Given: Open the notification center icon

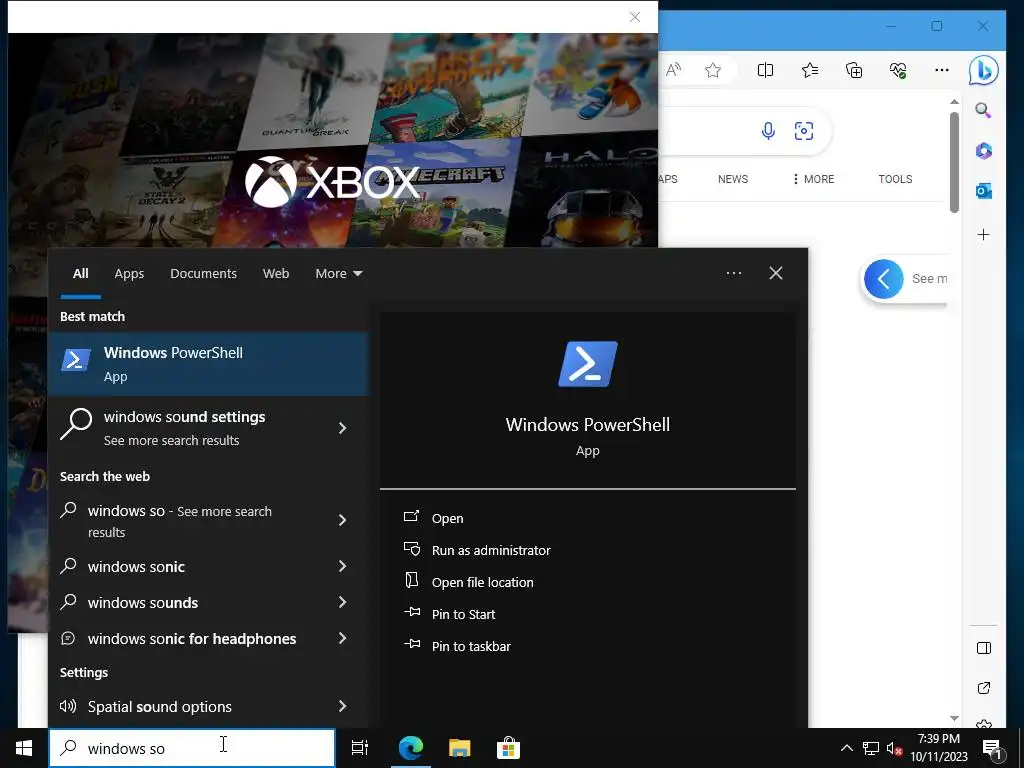Looking at the screenshot, I should (991, 749).
